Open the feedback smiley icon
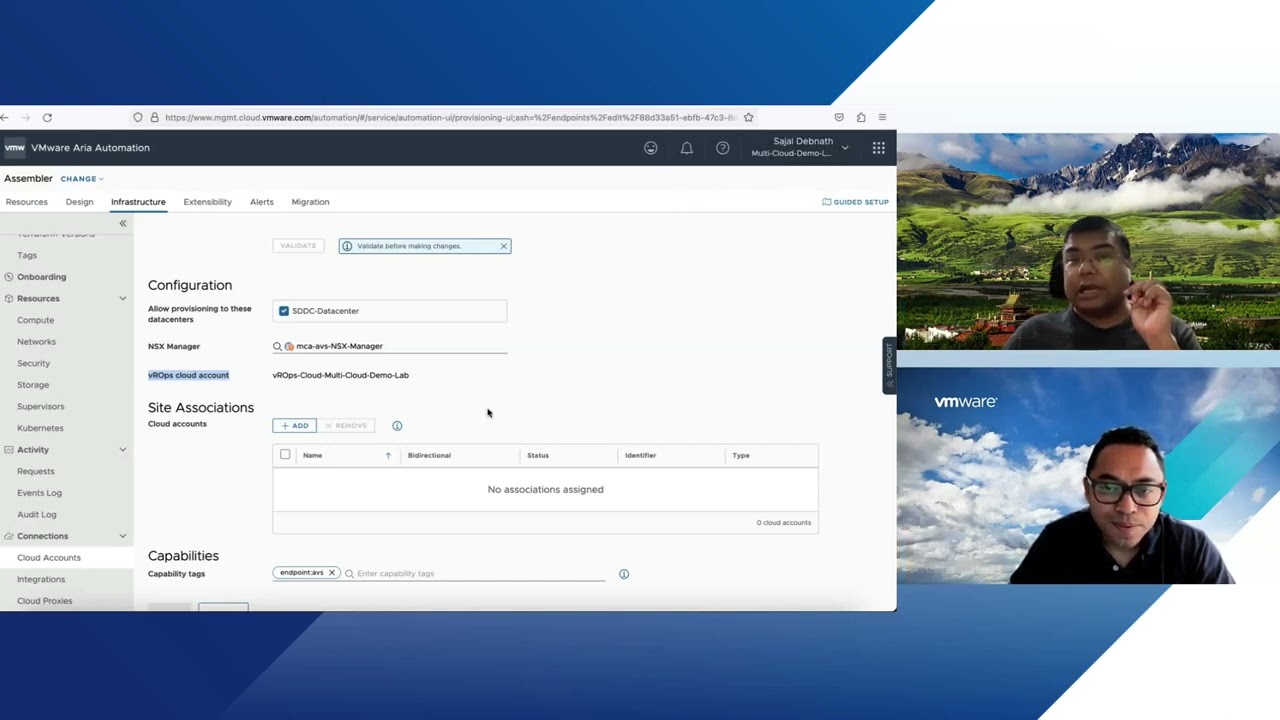This screenshot has width=1280, height=720. click(x=651, y=148)
